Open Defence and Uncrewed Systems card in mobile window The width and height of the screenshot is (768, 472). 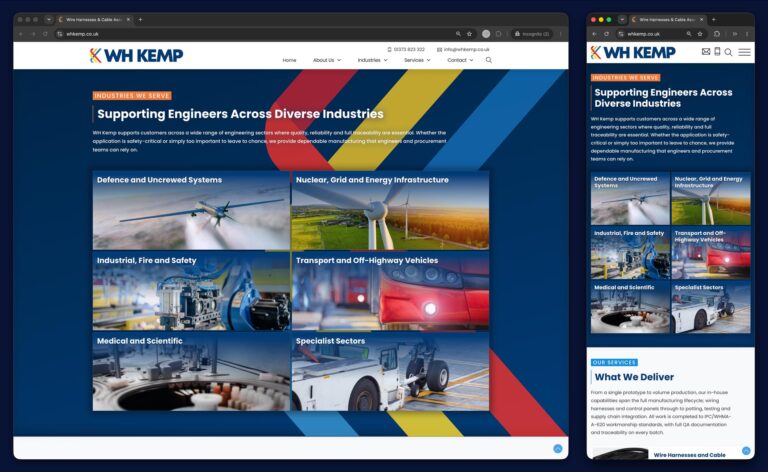[630, 198]
